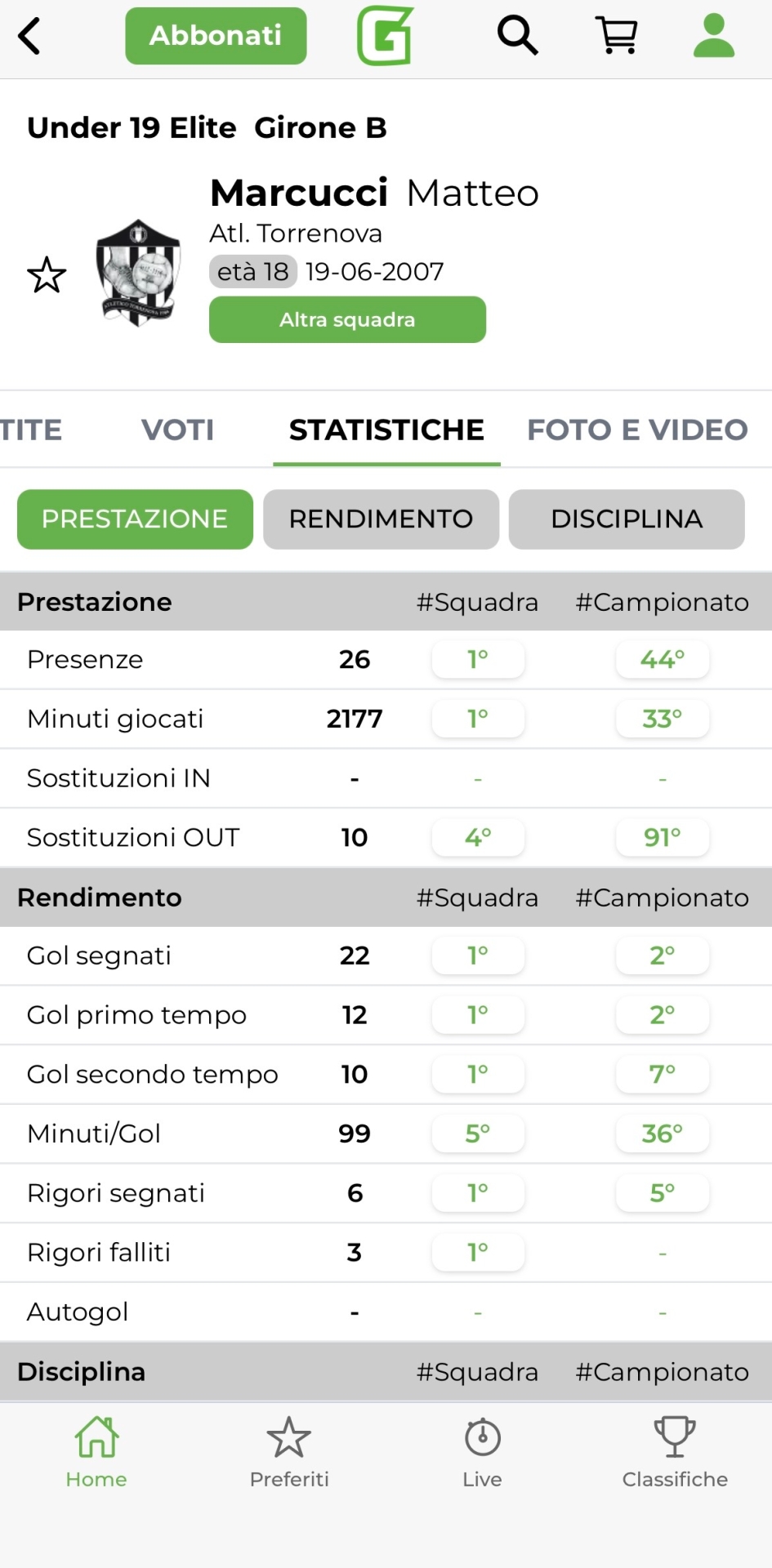
Task: Click the Atl. Torrenova team crest
Action: click(138, 273)
